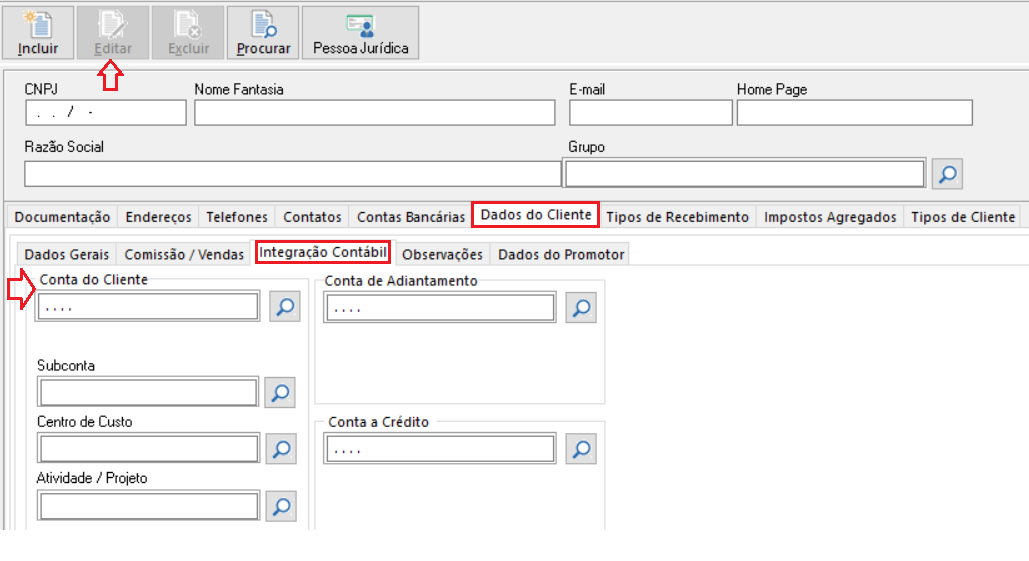Open the Procurar search tool
The width and height of the screenshot is (1029, 561).
point(263,33)
